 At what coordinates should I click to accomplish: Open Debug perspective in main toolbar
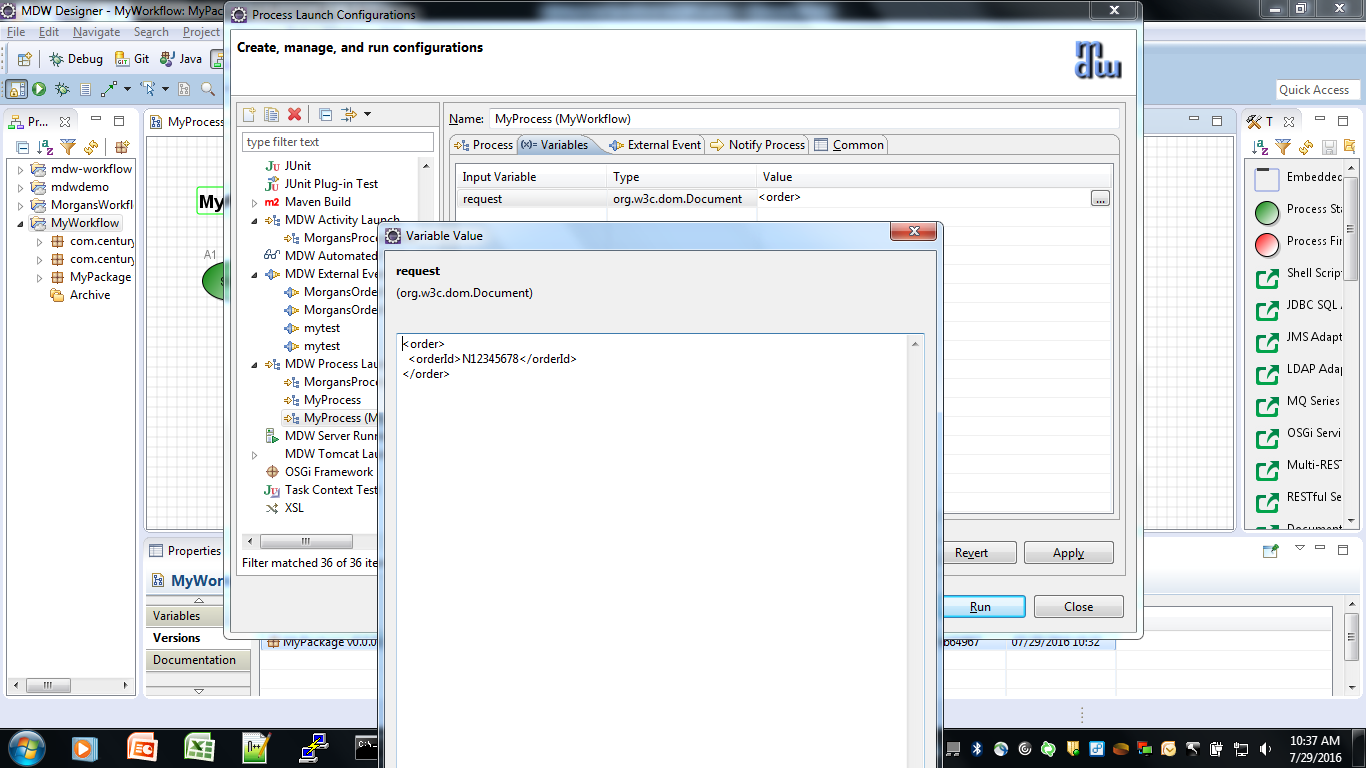pos(76,59)
